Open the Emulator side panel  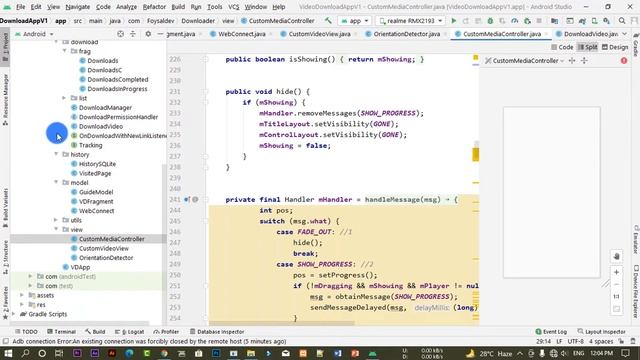click(x=636, y=239)
